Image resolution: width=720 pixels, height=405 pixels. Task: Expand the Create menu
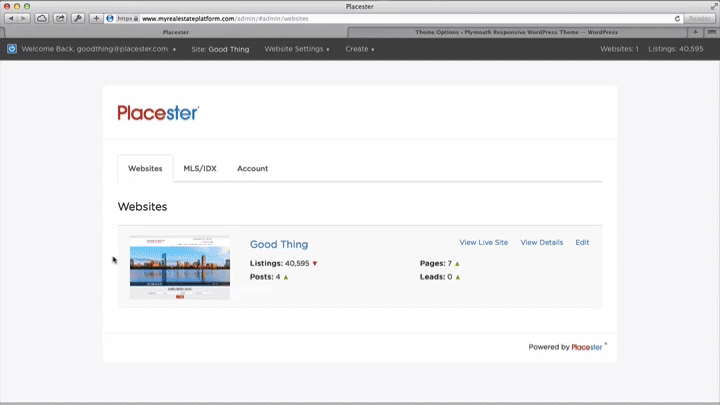pyautogui.click(x=360, y=49)
